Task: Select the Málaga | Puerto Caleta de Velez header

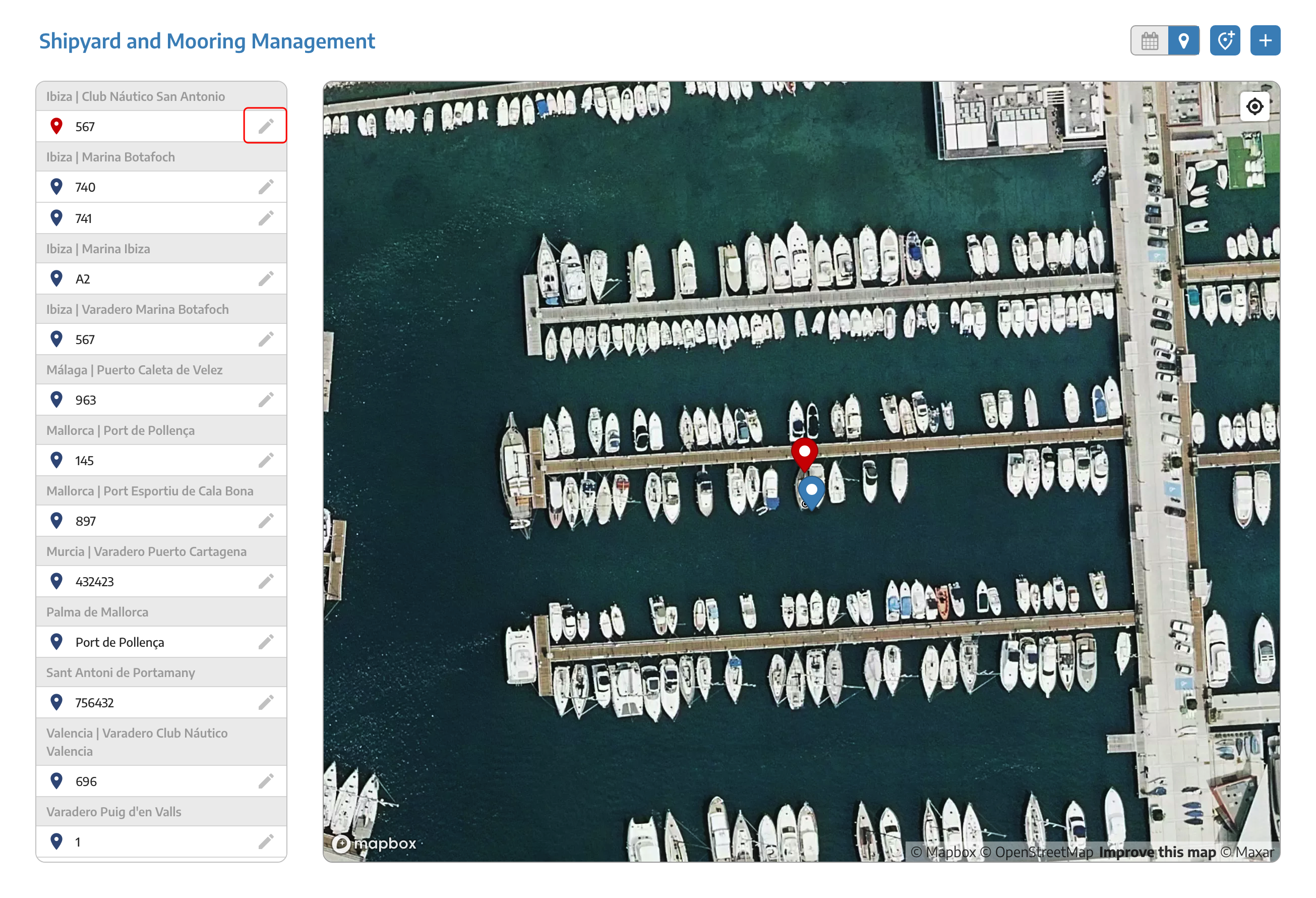Action: pyautogui.click(x=161, y=370)
